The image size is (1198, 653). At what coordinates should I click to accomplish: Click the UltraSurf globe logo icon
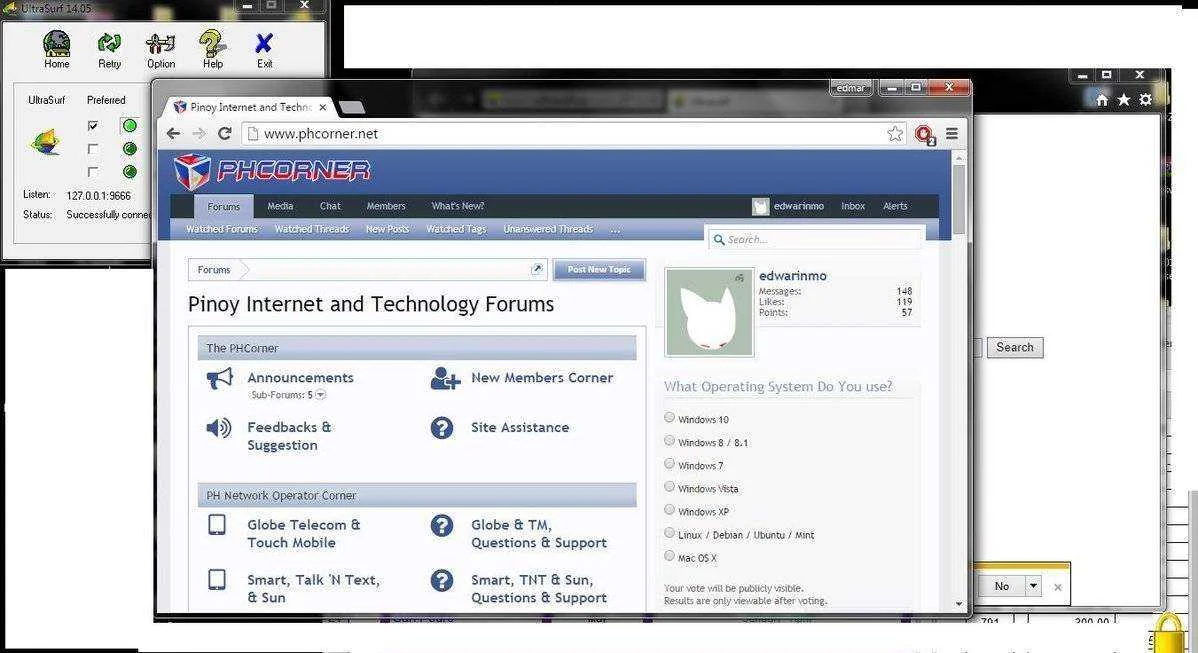[x=45, y=142]
